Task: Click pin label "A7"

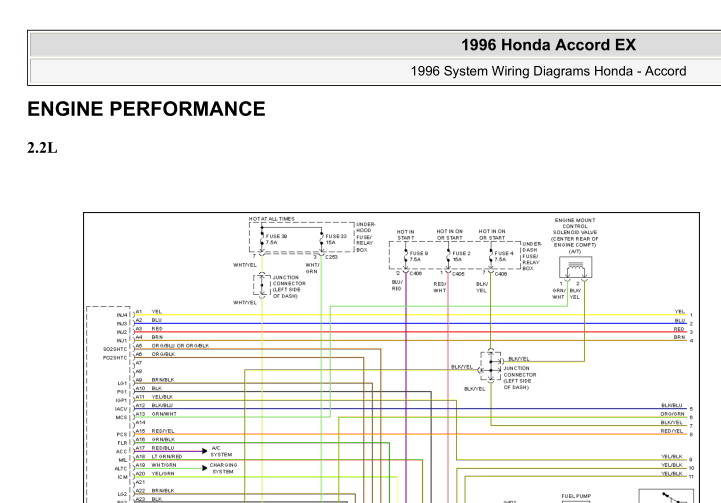Action: [x=139, y=363]
